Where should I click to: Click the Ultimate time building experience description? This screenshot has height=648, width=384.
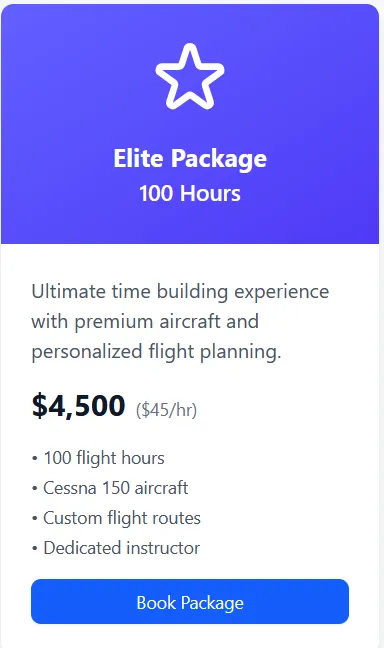[x=180, y=322]
